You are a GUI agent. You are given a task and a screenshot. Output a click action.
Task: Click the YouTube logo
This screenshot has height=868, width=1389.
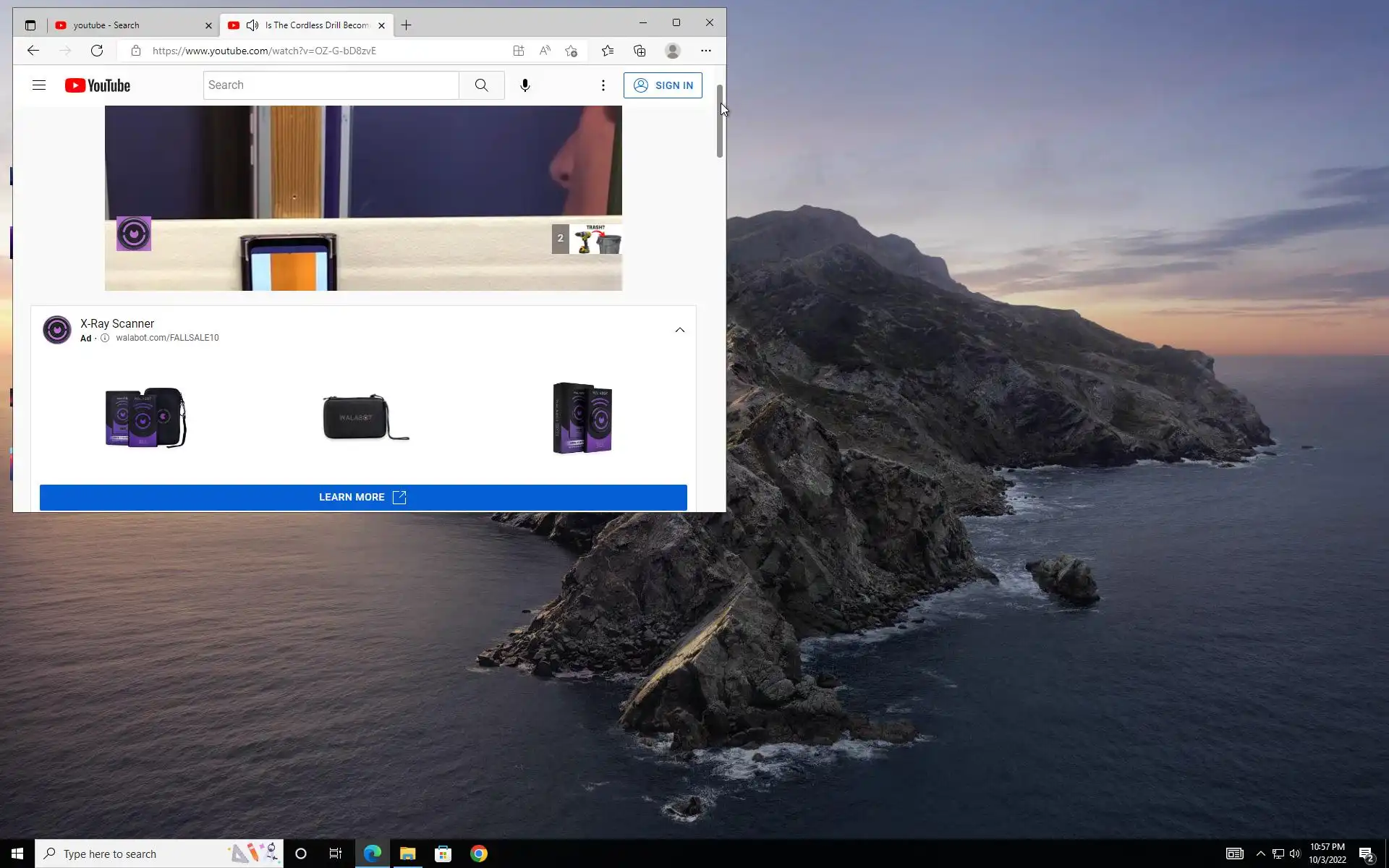tap(98, 85)
